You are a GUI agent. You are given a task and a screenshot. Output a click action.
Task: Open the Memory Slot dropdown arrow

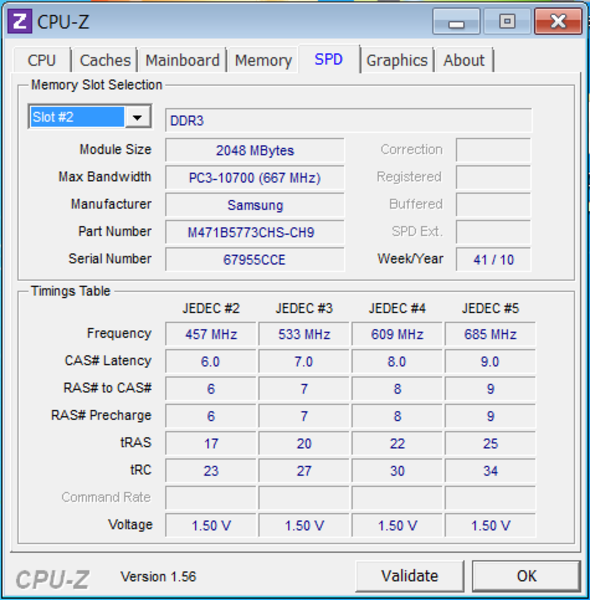[137, 117]
